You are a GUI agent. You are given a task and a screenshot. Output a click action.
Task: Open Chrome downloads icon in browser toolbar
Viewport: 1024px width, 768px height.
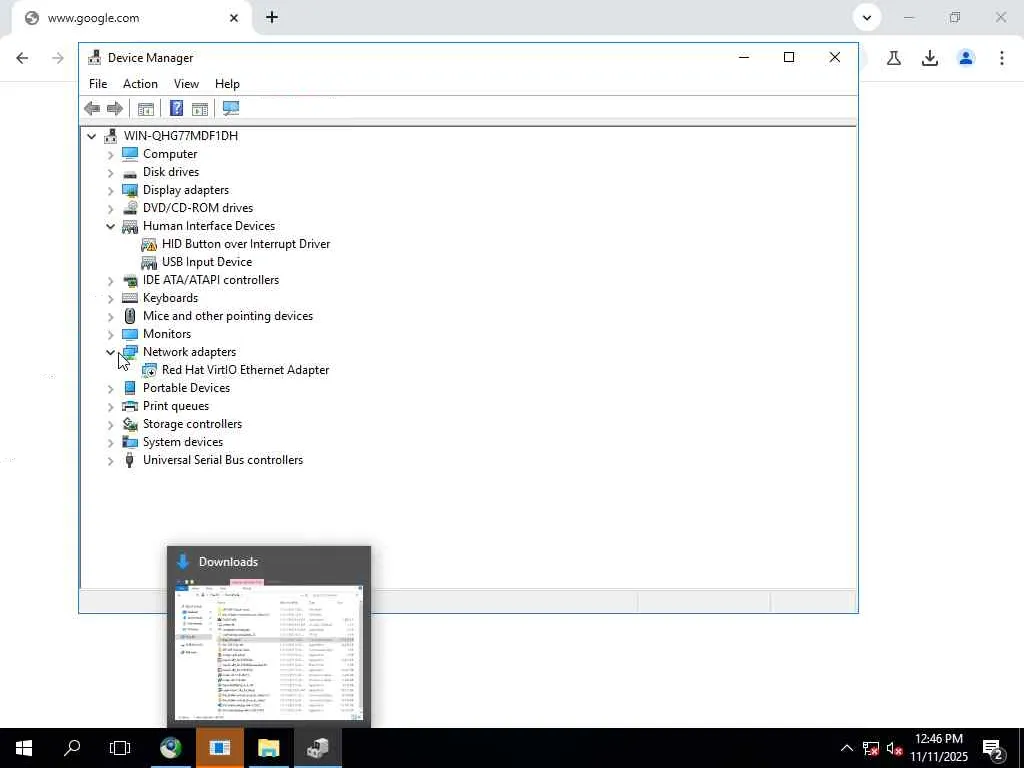click(x=930, y=58)
